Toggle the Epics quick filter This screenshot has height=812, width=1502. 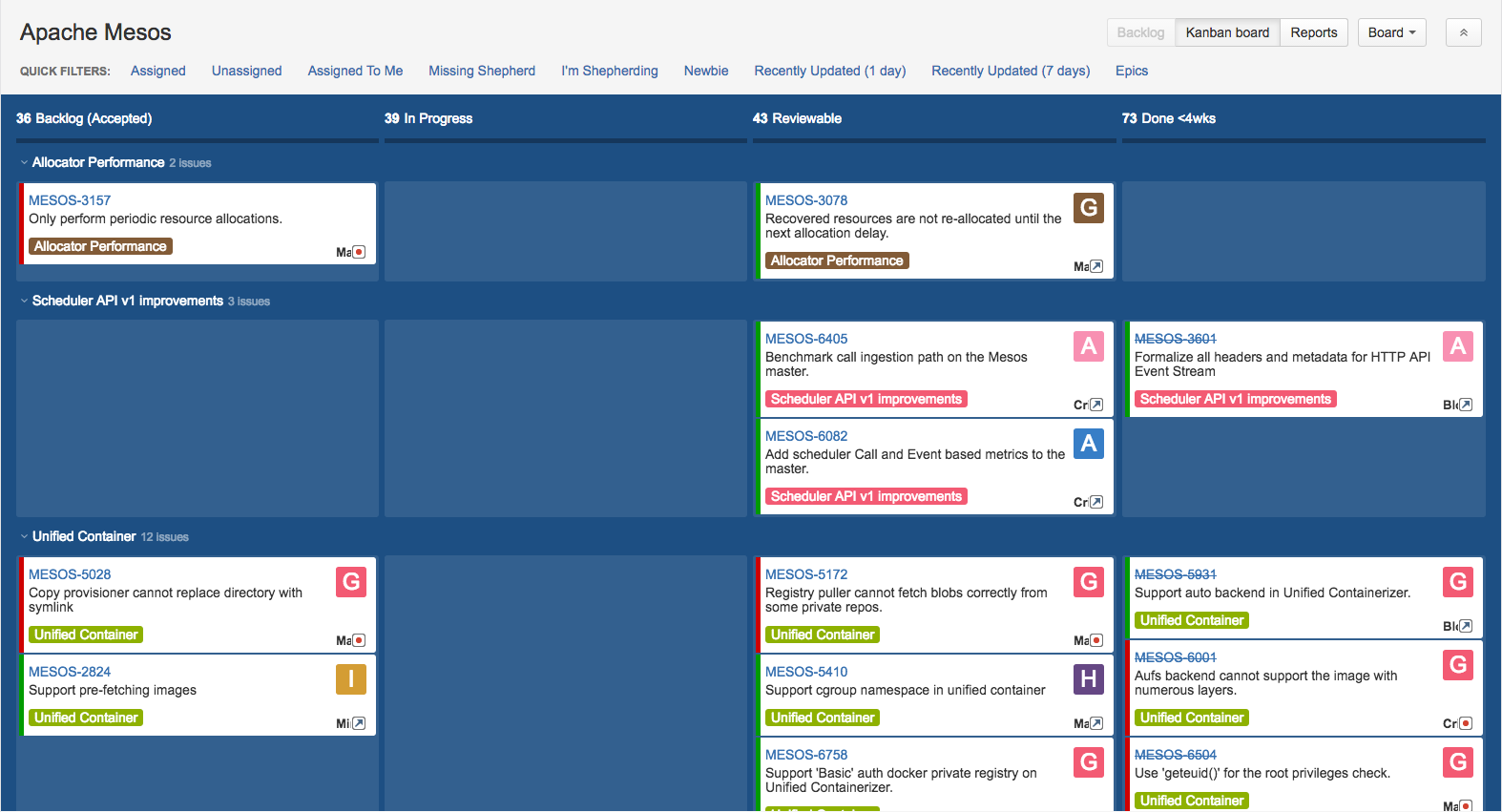pyautogui.click(x=1132, y=71)
